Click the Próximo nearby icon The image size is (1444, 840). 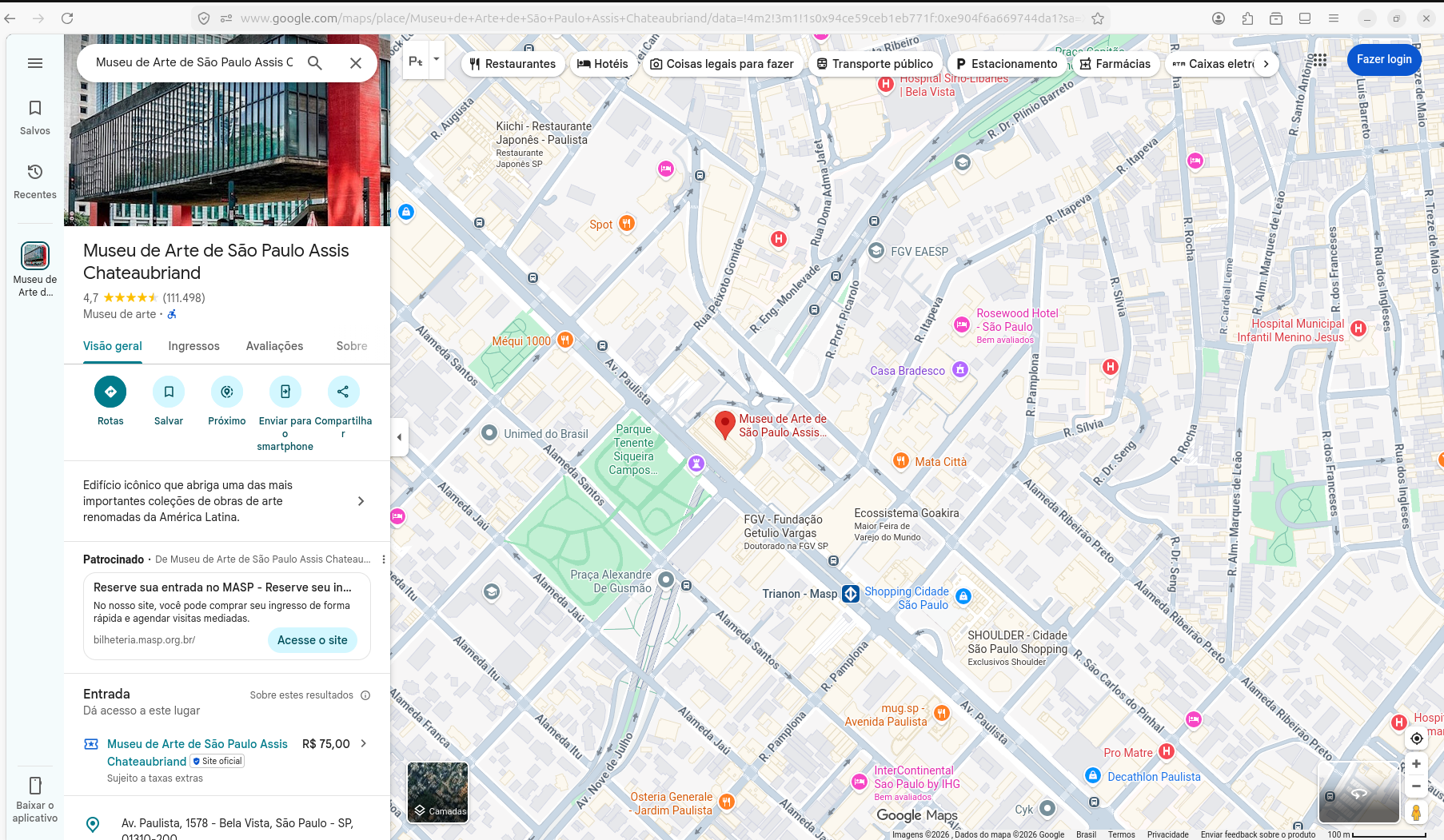pyautogui.click(x=227, y=392)
